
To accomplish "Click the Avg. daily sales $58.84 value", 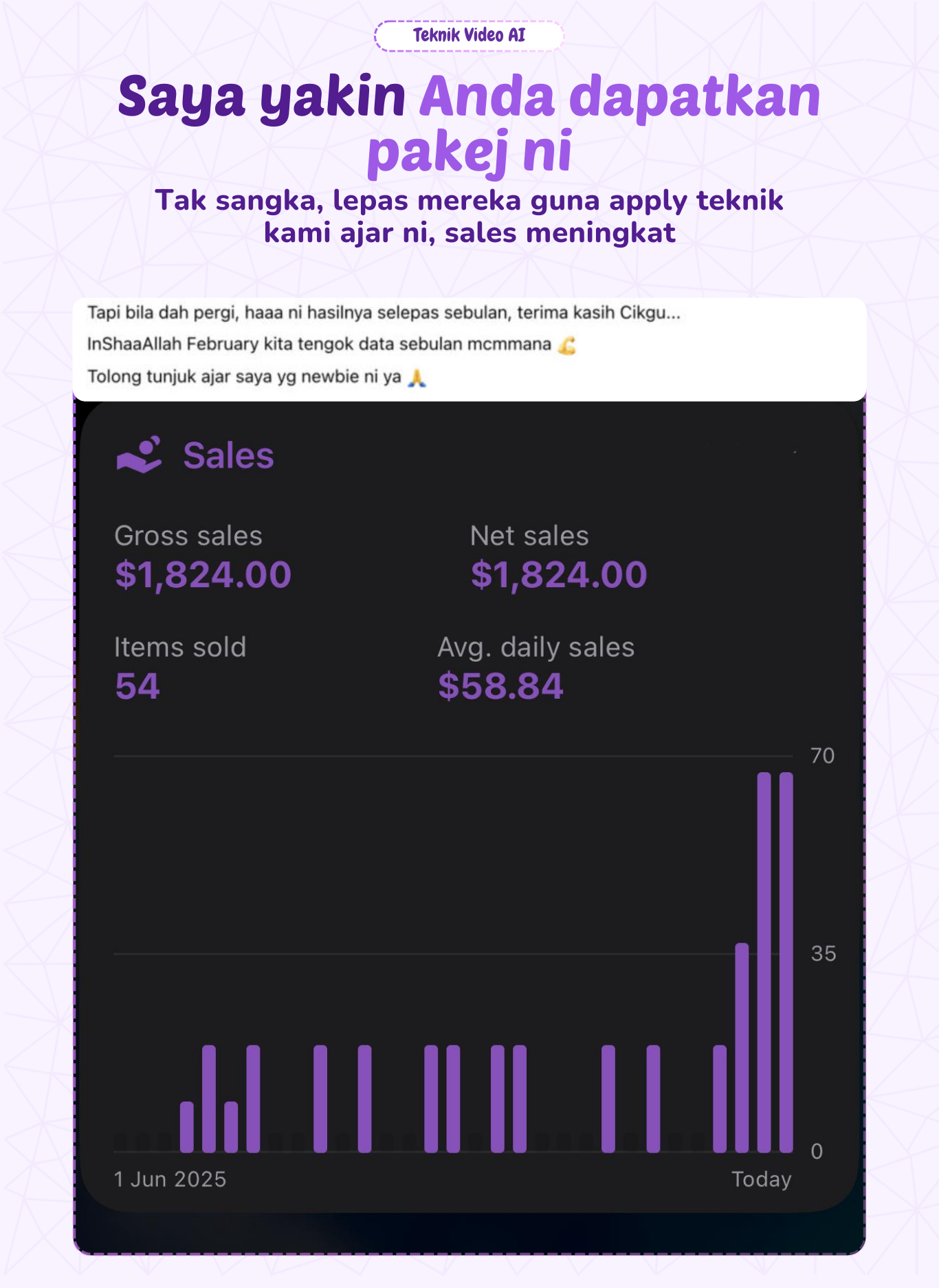I will coord(500,686).
